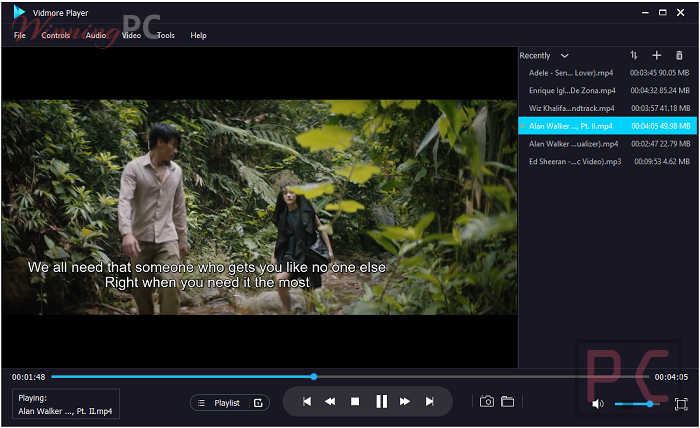Click the total duration 00:04:05 by seek bar
The width and height of the screenshot is (700, 428).
(x=671, y=377)
